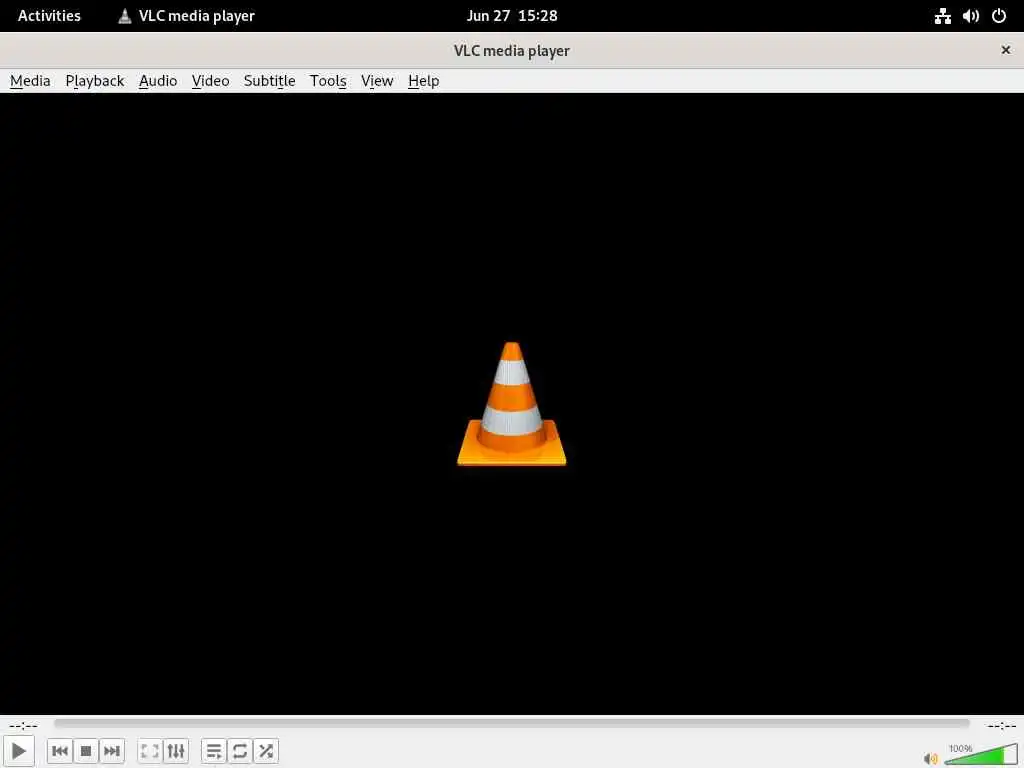
Task: Open the Tools menu
Action: click(328, 81)
